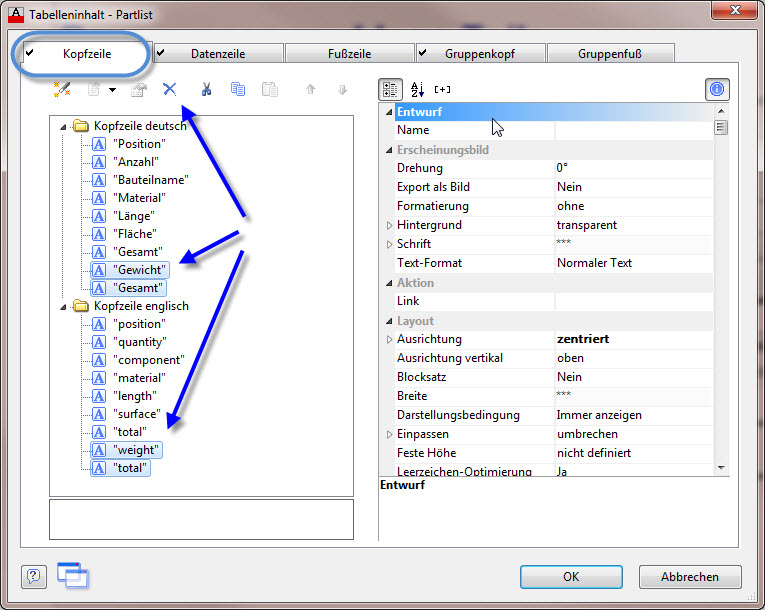Open the dropdown arrow next to insert icon

pos(113,90)
